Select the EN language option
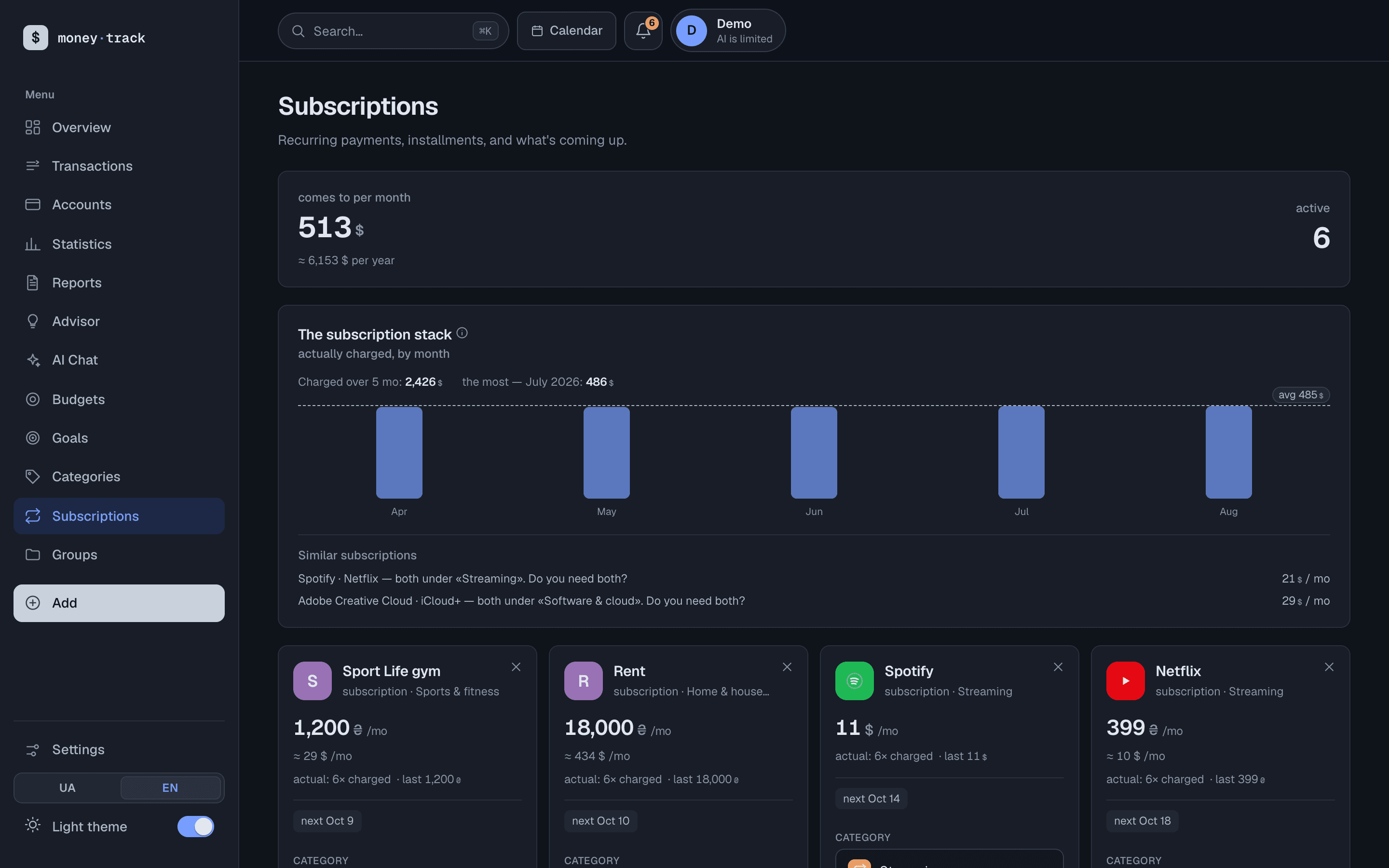 [170, 787]
